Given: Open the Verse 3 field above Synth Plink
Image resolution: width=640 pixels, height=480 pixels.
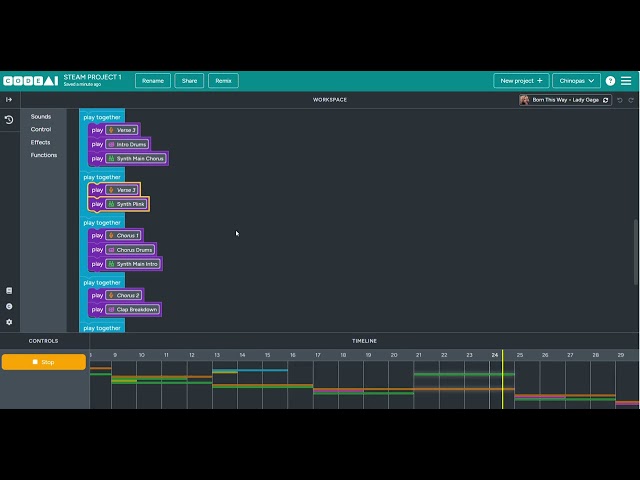Looking at the screenshot, I should (122, 190).
